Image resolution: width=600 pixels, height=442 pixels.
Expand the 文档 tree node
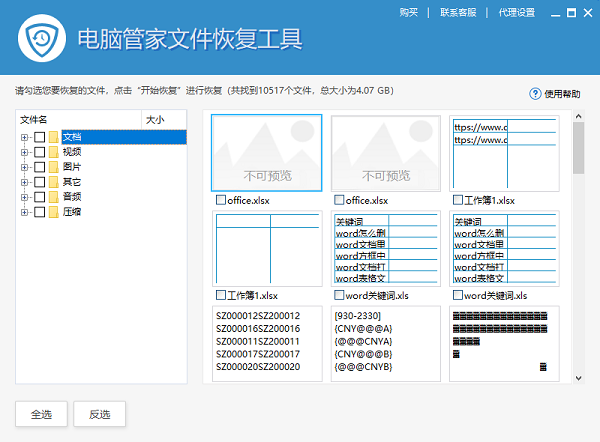pyautogui.click(x=24, y=137)
